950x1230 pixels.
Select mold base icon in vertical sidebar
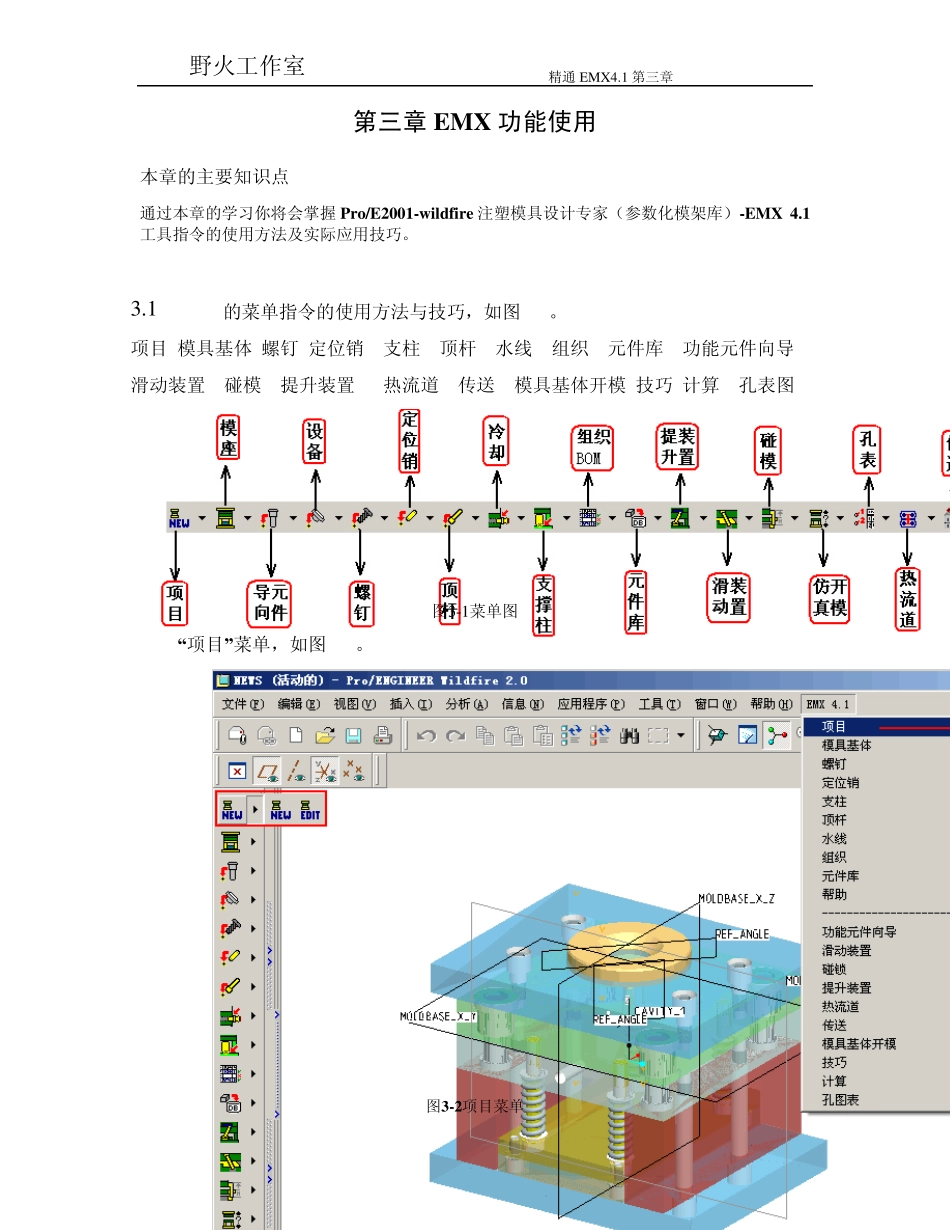click(231, 842)
